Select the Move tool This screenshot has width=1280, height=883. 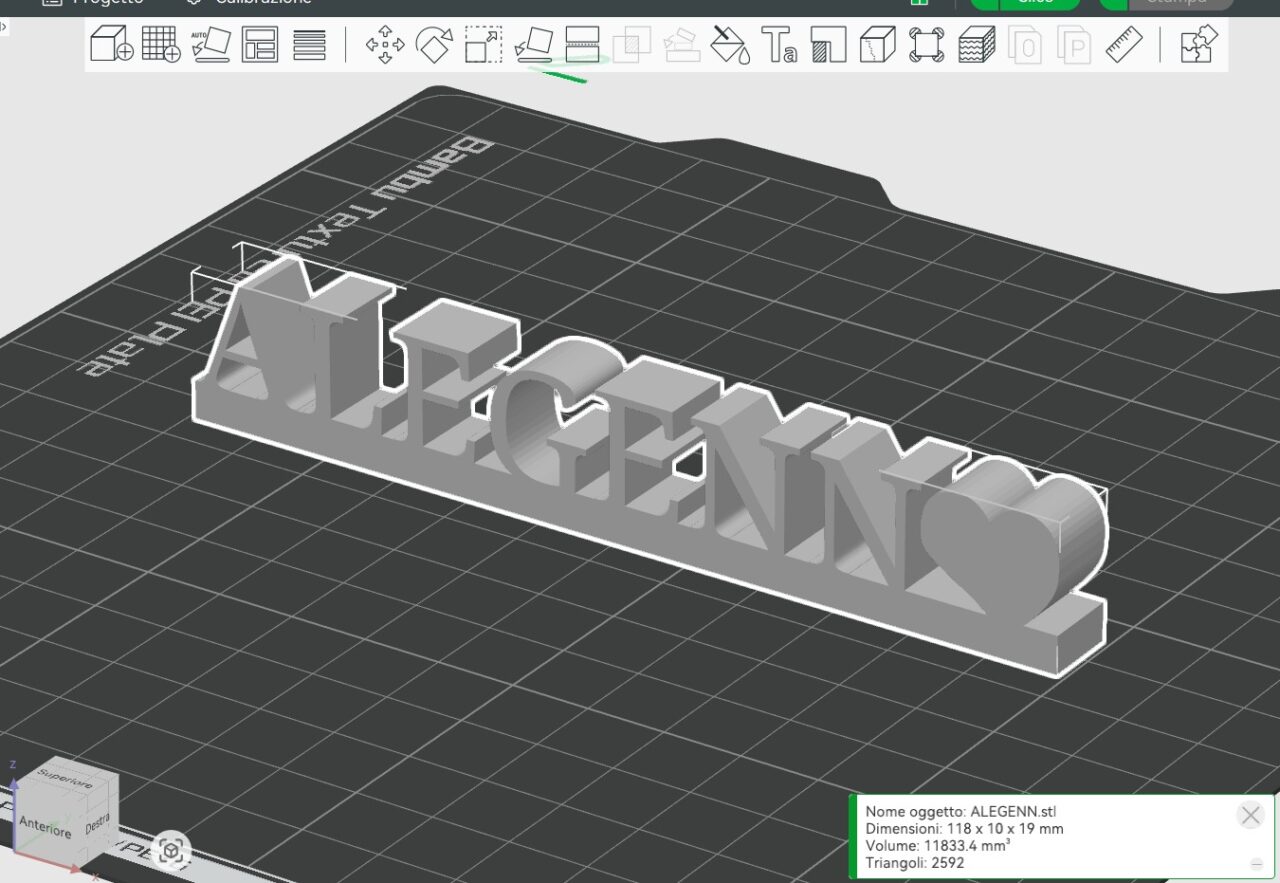[x=385, y=45]
